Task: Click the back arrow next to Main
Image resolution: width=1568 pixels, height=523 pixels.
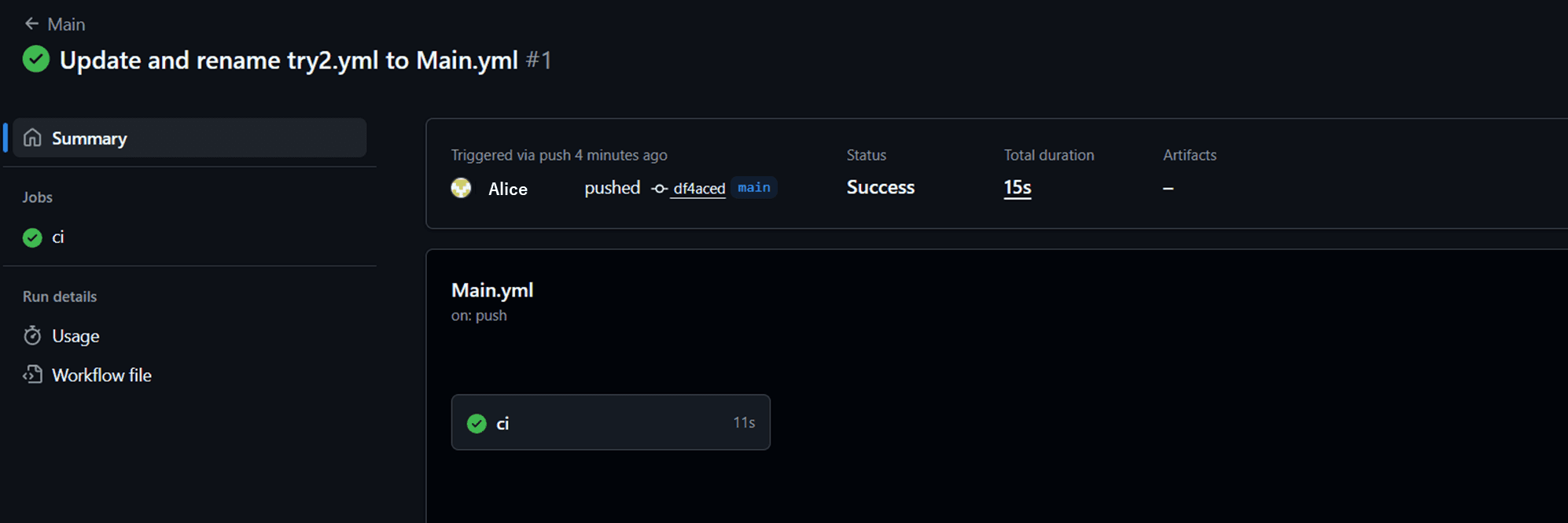Action: click(31, 24)
